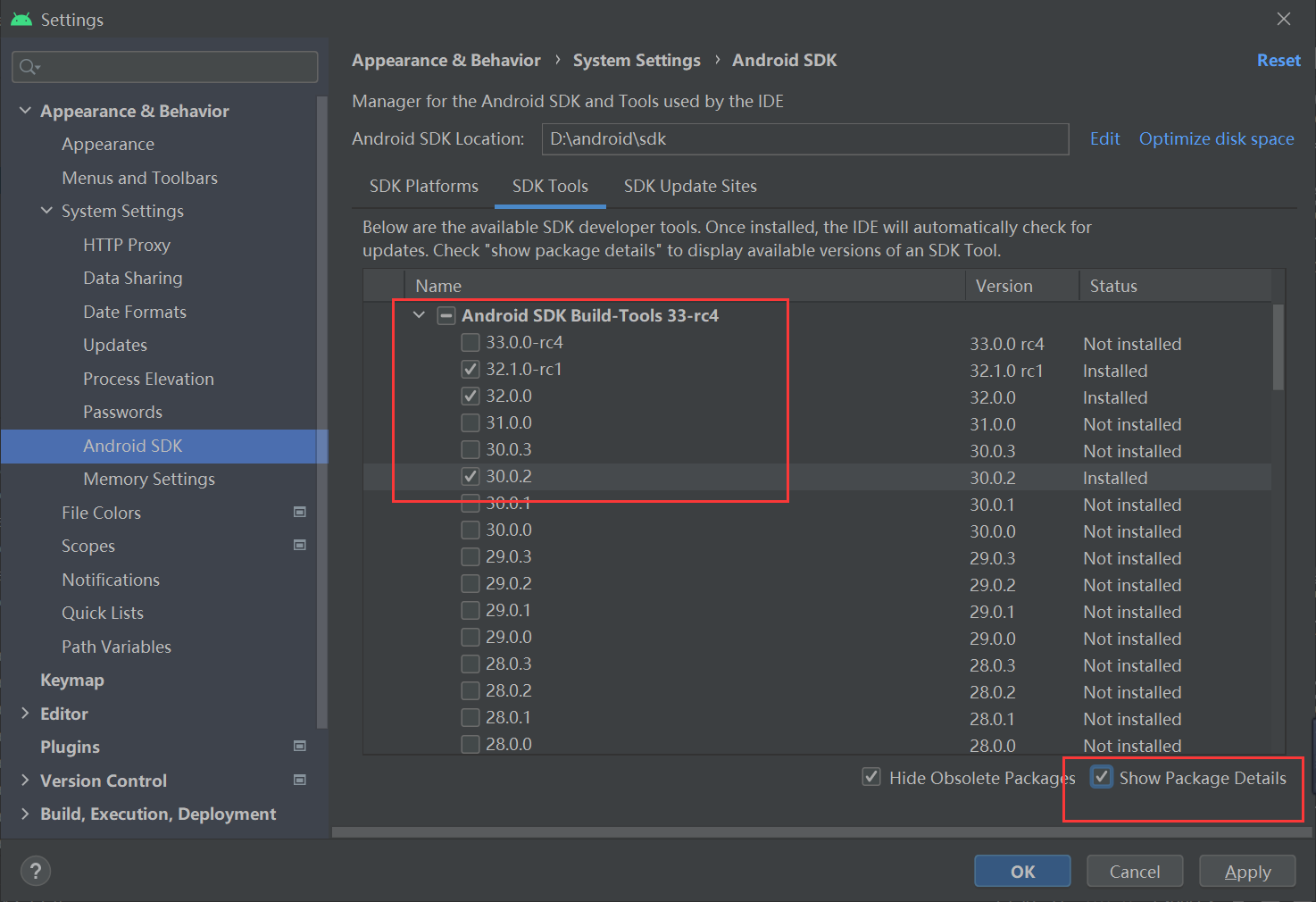Click the help question mark icon
This screenshot has height=902, width=1316.
tap(35, 871)
